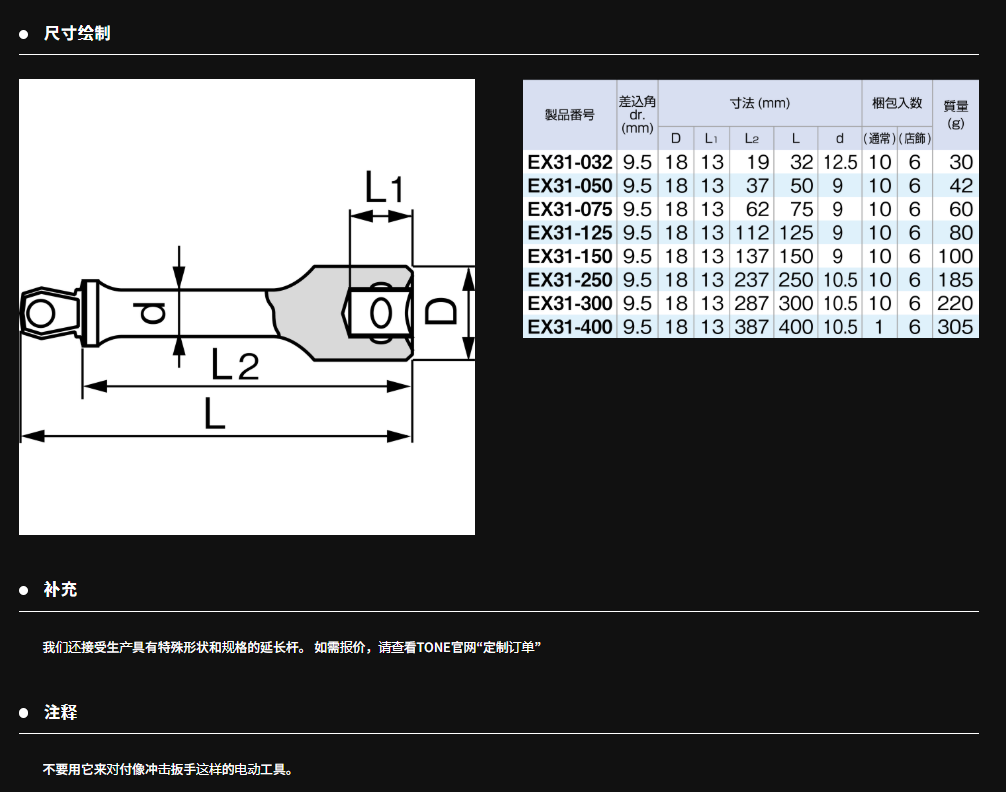This screenshot has width=1006, height=792.
Task: Choose the EX31-125 row in the table
Action: click(569, 233)
